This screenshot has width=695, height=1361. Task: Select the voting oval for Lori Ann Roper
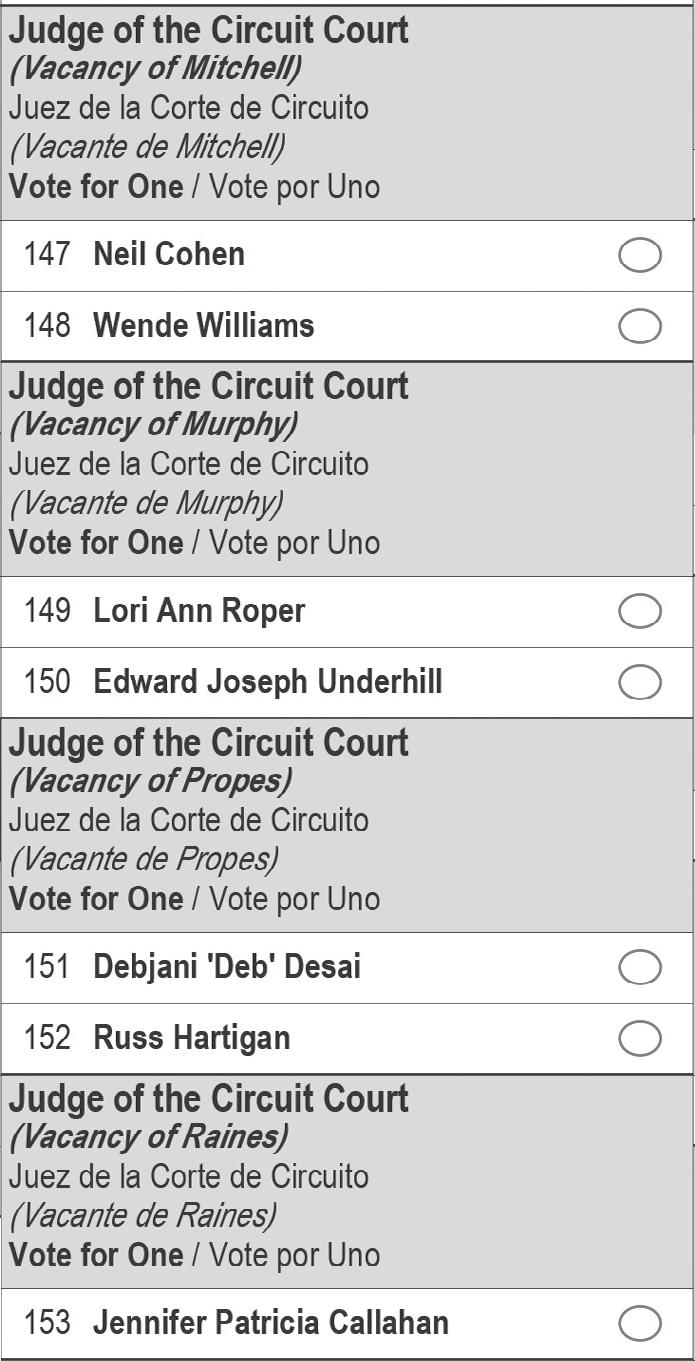(640, 611)
